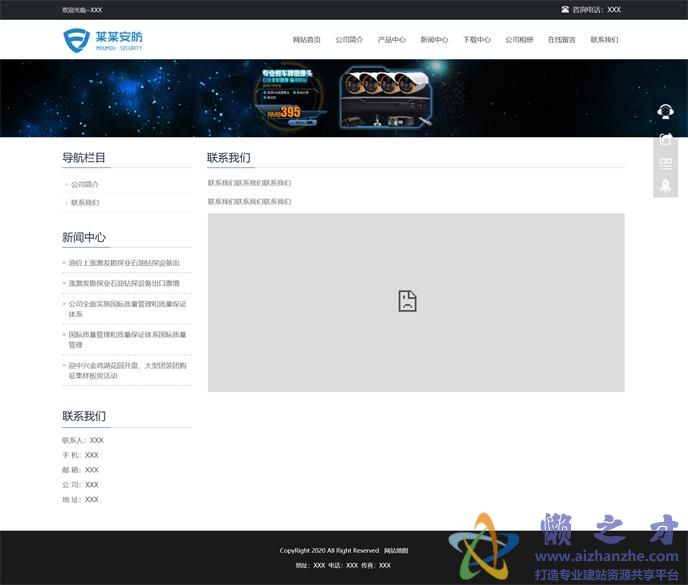Image resolution: width=688 pixels, height=585 pixels.
Task: Open 公司简介 in top navigation menu
Action: [349, 39]
